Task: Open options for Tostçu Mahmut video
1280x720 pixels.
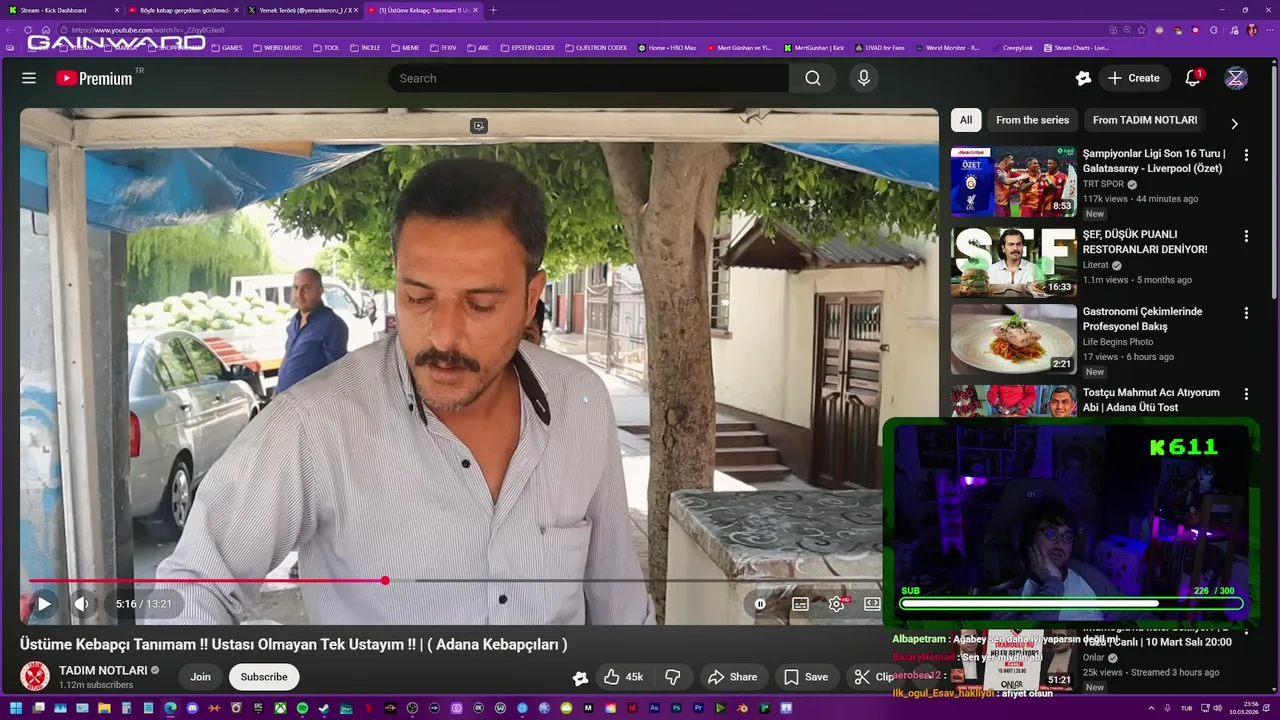Action: tap(1246, 394)
